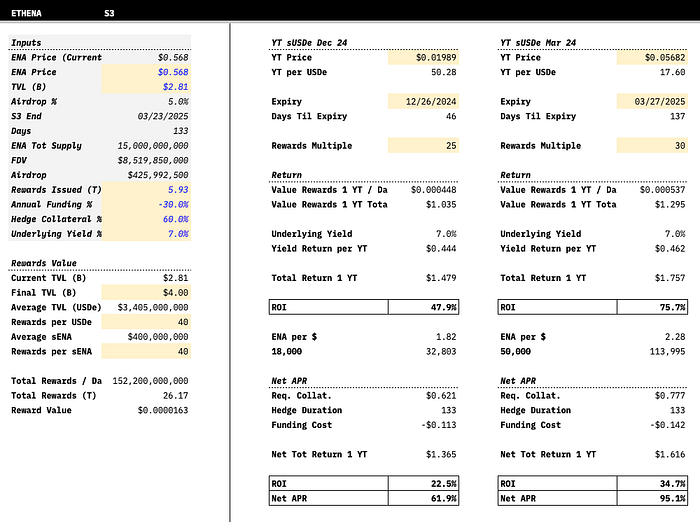Click the Dec 24 Net Tot Return 1 YT $1.365
Viewport: 700px width, 522px height.
tap(441, 455)
